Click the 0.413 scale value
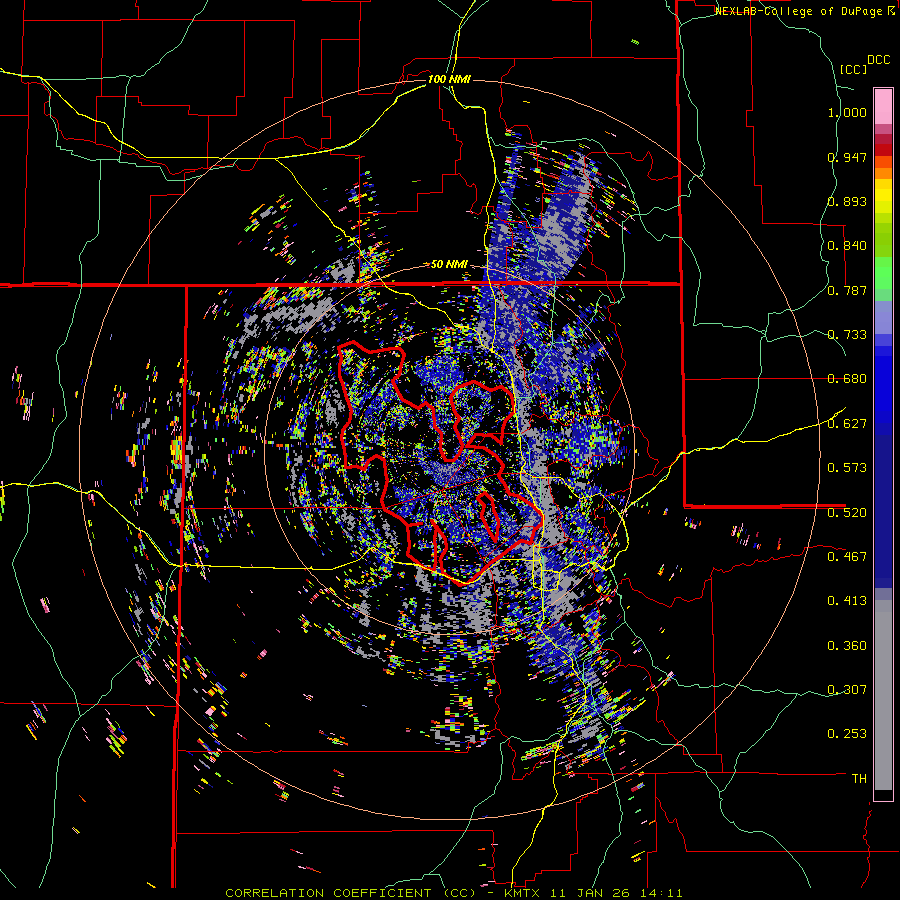Viewport: 900px width, 900px height. [x=847, y=601]
